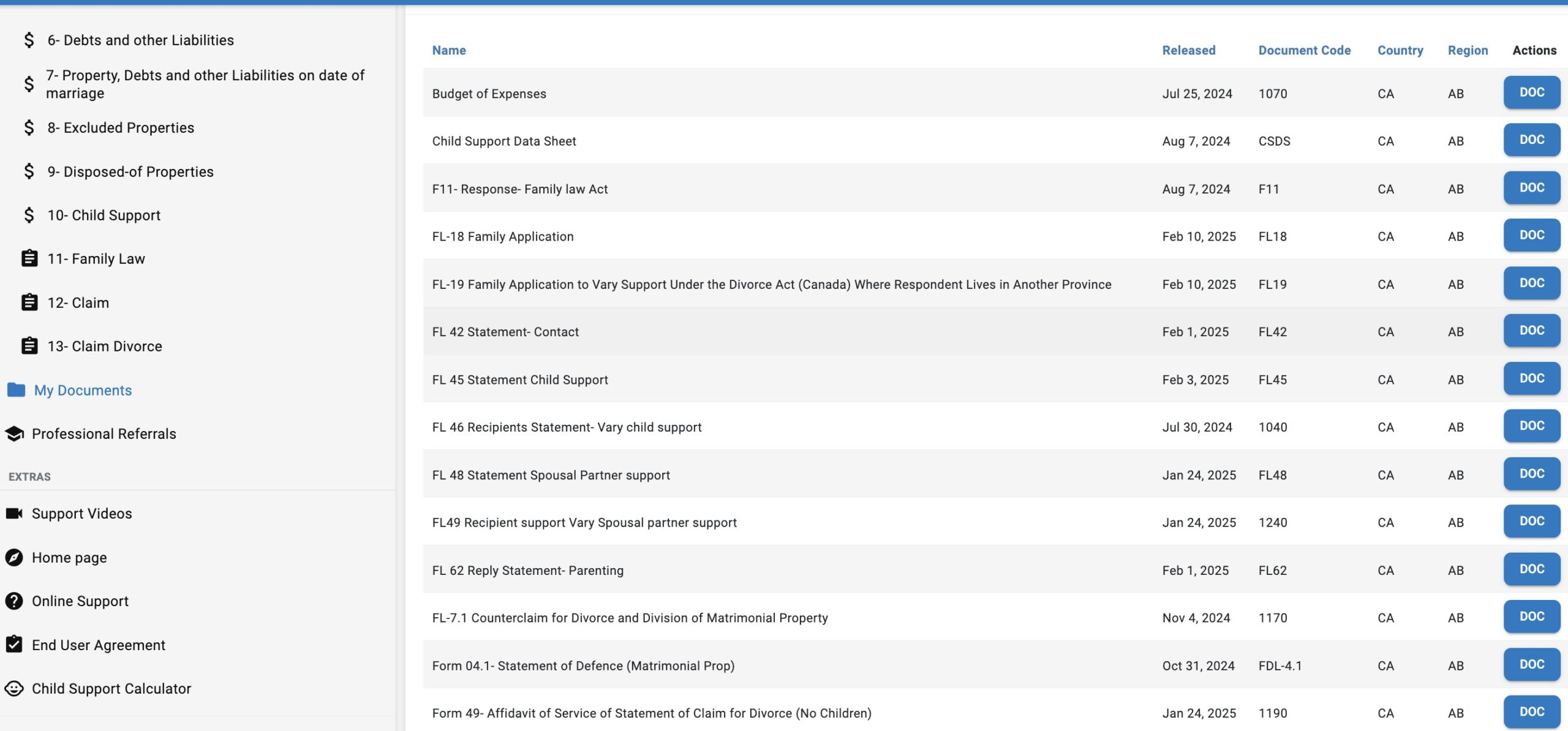Click the Home page compass icon
Screen dimensions: 1568x731
click(x=14, y=557)
